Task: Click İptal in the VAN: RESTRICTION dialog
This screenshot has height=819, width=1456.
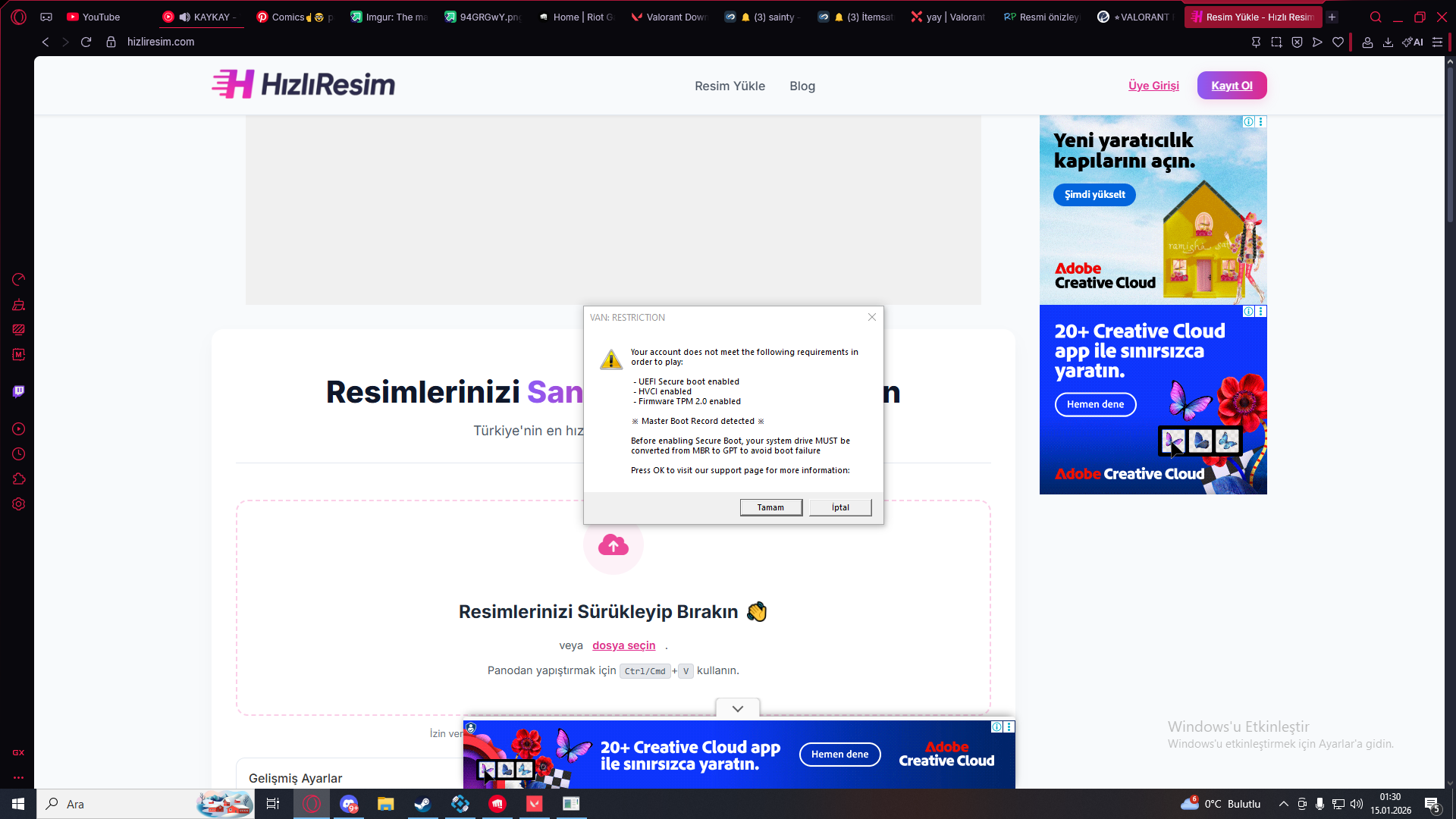Action: [840, 507]
